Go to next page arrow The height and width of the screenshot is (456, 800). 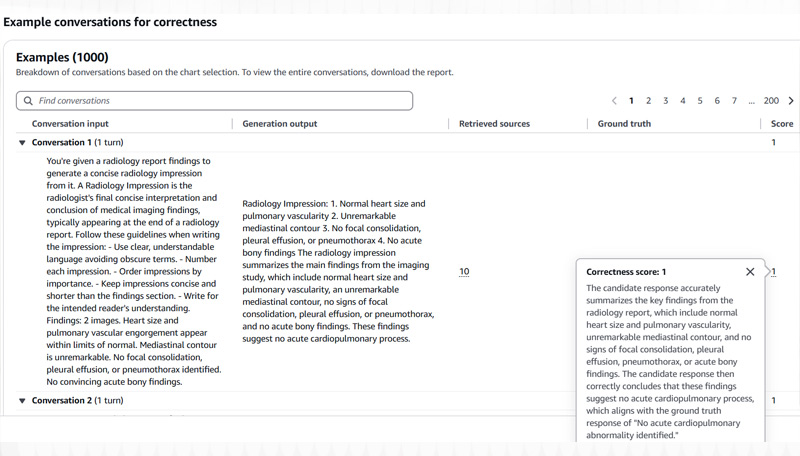tap(791, 101)
